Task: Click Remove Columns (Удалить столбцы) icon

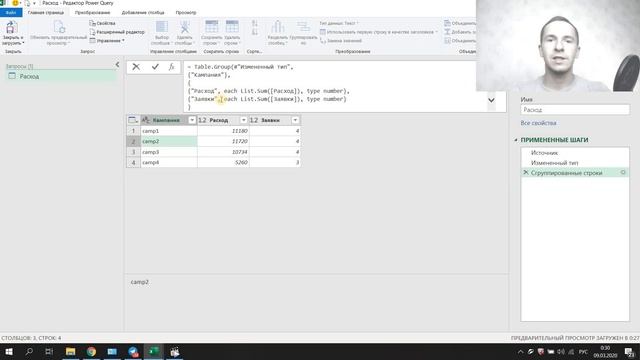Action: [184, 27]
